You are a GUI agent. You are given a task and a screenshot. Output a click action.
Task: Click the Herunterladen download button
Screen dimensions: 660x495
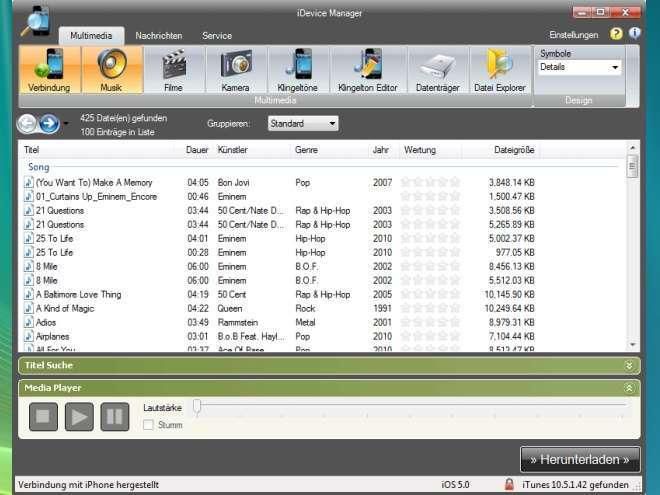[580, 459]
